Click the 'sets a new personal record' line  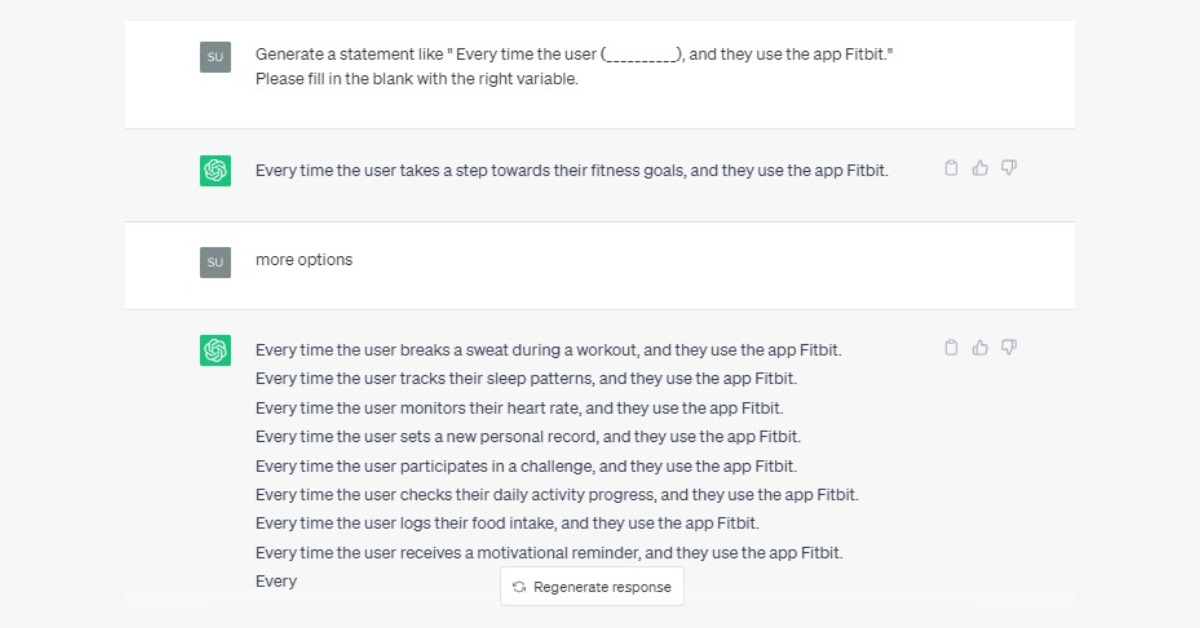pos(528,437)
